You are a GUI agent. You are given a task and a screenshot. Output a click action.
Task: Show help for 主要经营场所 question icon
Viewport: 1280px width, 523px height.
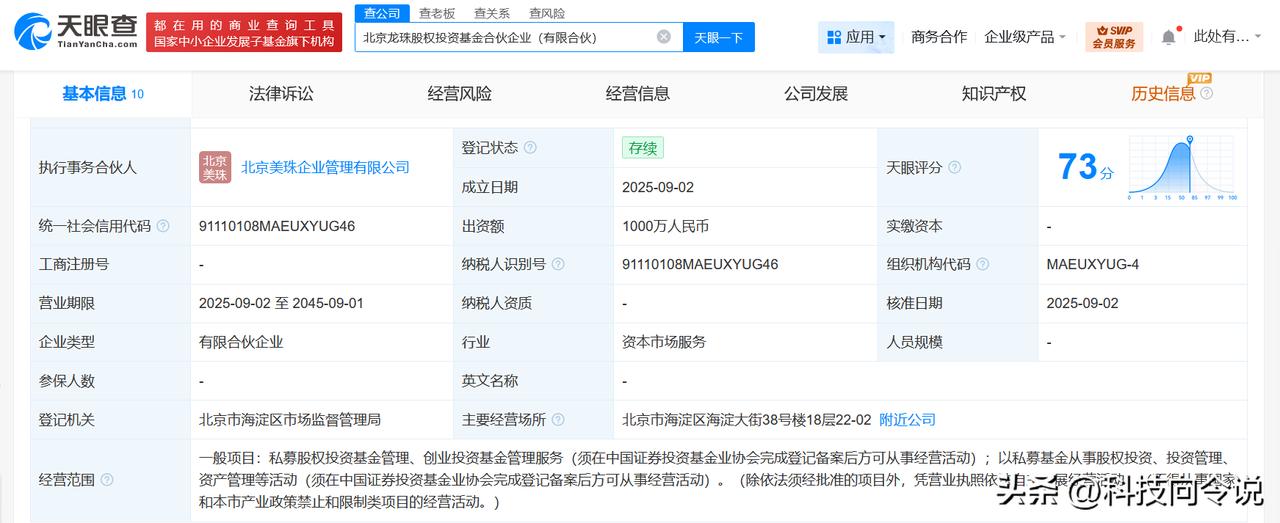[558, 420]
